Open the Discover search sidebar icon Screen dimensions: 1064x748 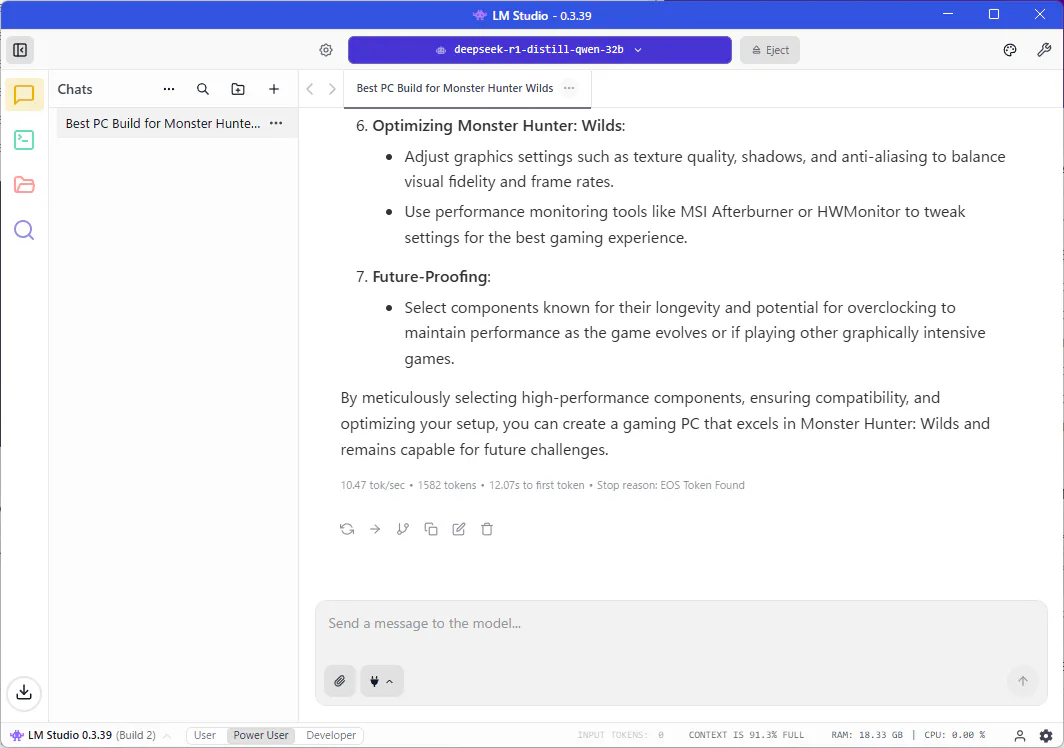coord(24,230)
